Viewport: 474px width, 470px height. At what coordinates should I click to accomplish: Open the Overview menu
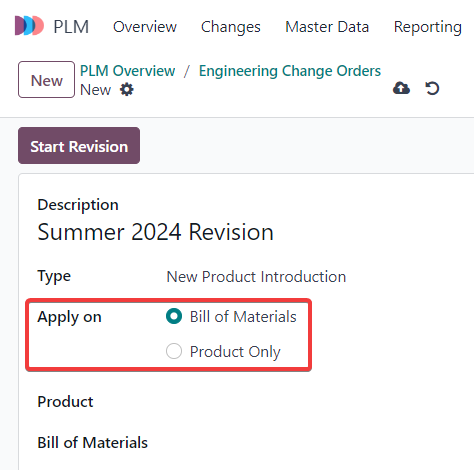[x=145, y=27]
